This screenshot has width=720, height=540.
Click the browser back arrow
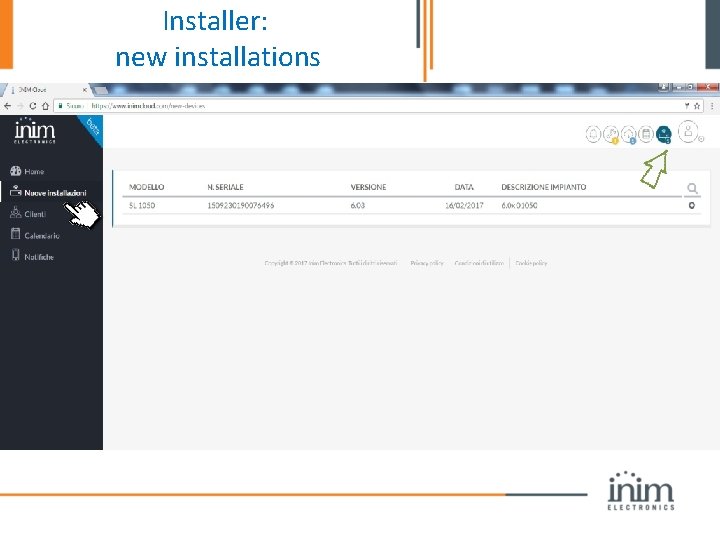7,106
